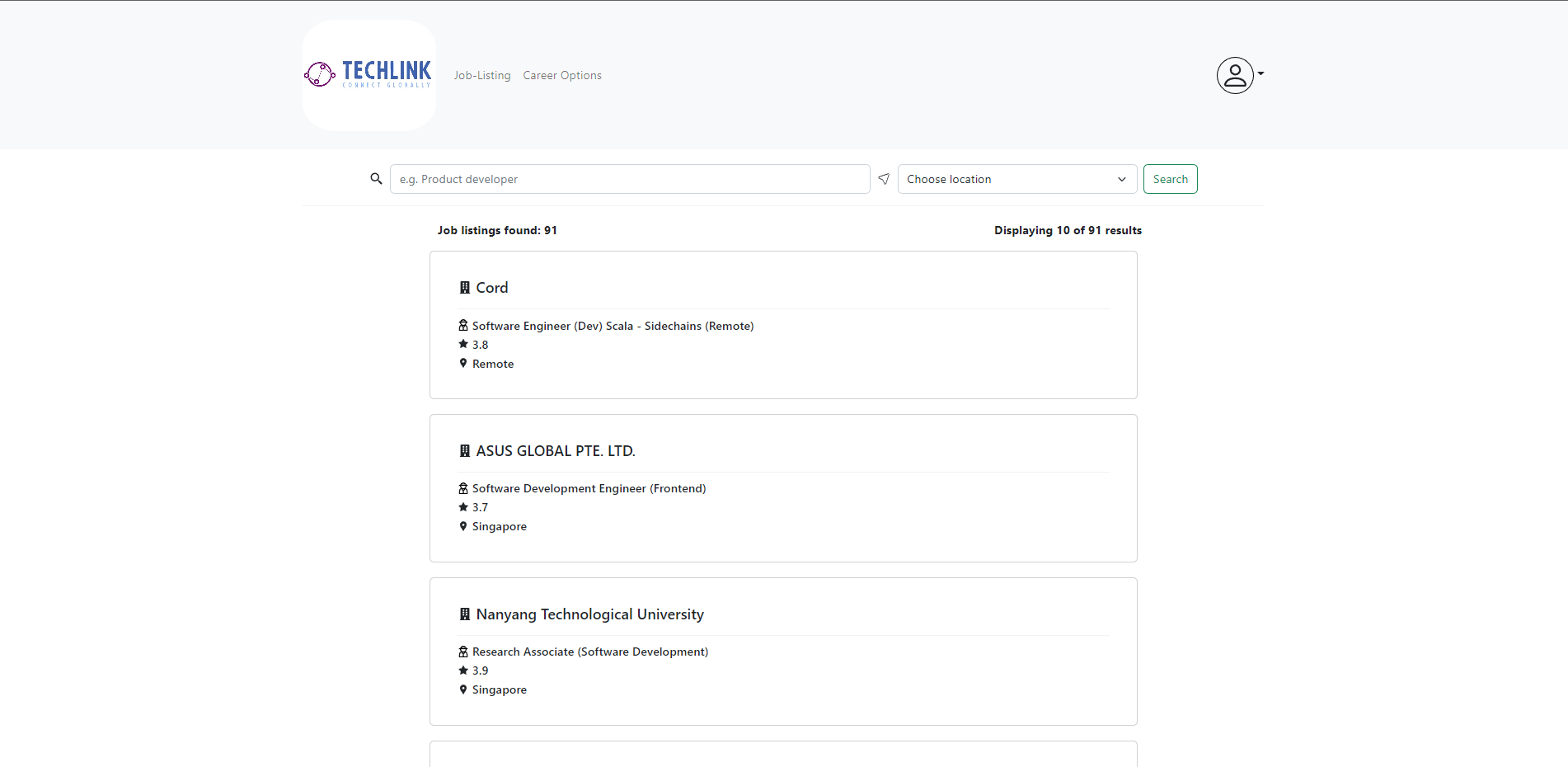
Task: Click Singapore text in Nanyang card
Action: pos(500,689)
